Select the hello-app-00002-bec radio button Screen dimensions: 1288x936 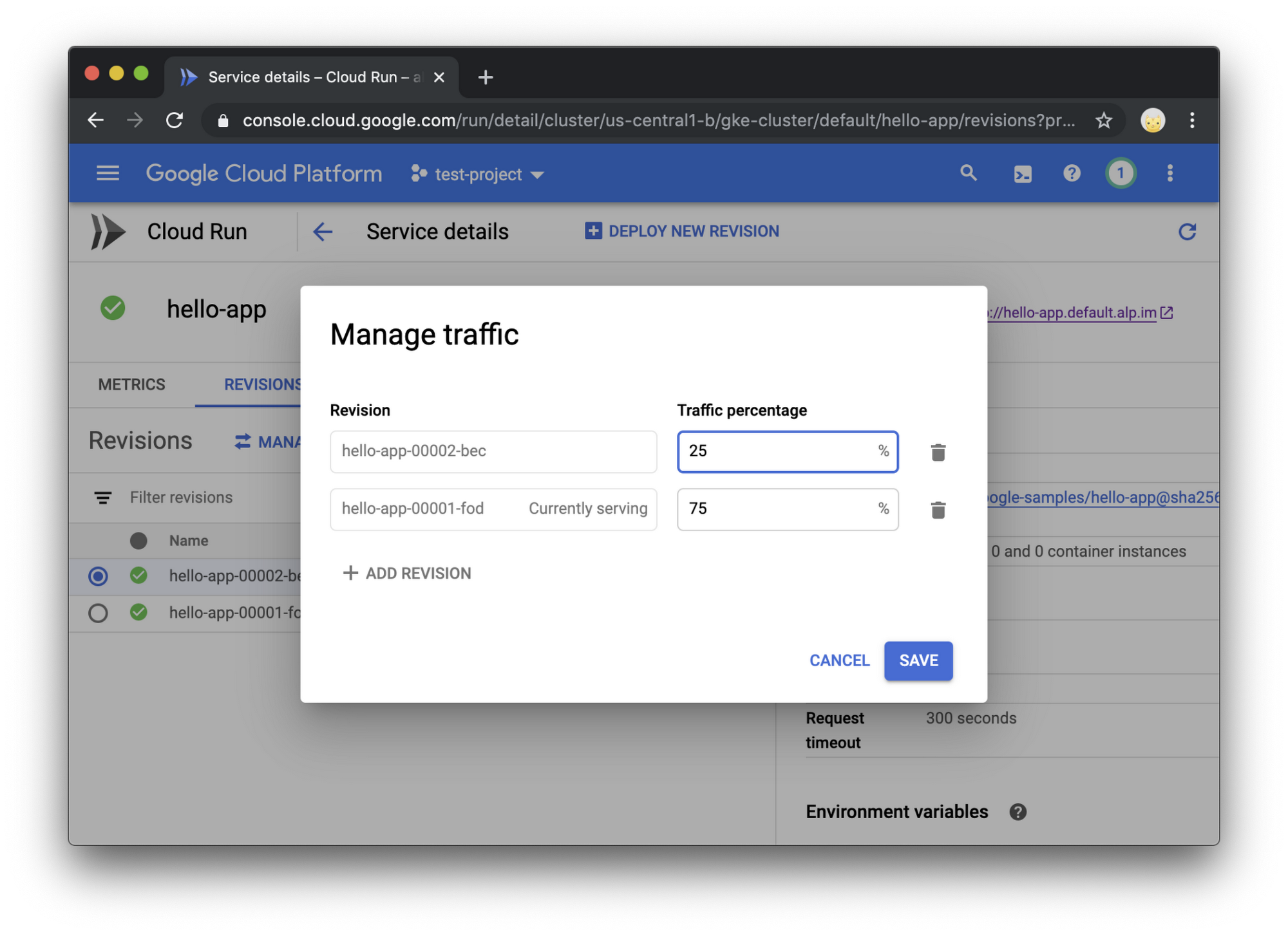[98, 575]
